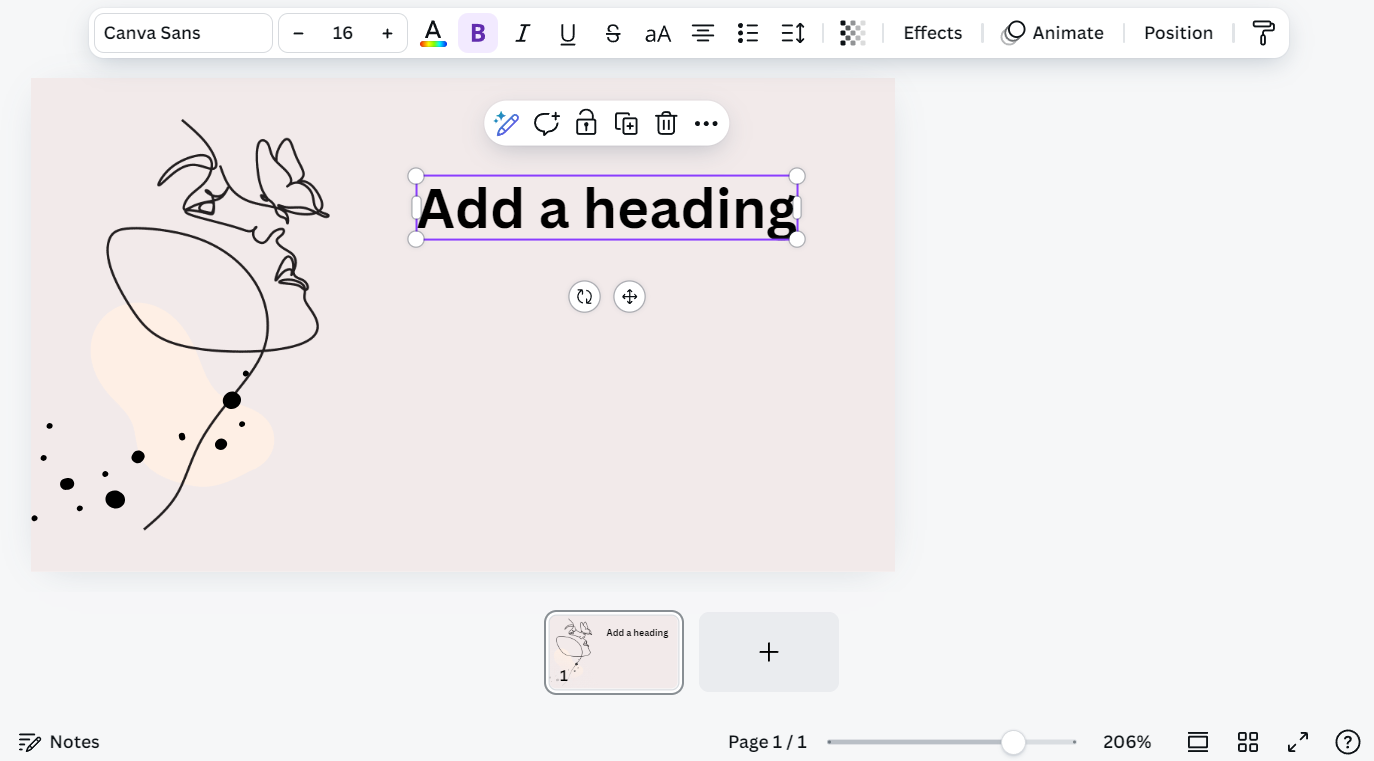
Task: Open the Effects panel
Action: (932, 32)
